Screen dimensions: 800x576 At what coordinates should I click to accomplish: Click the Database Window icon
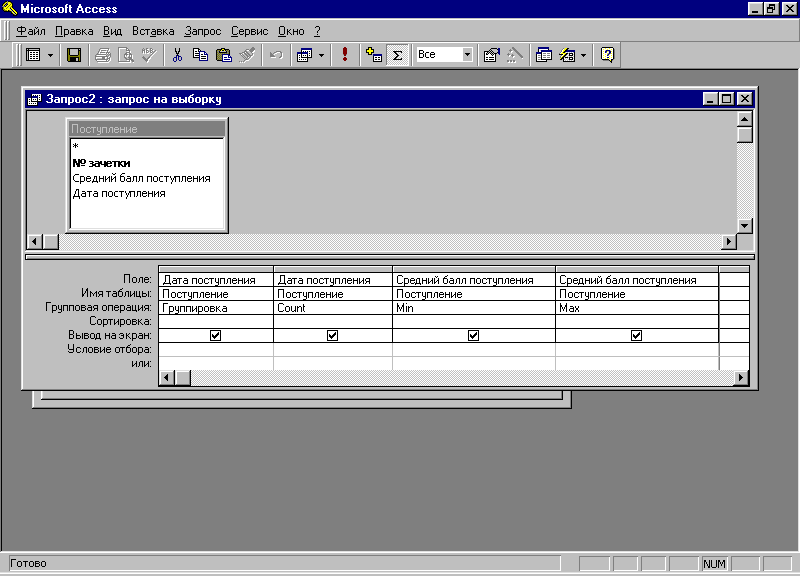click(544, 55)
